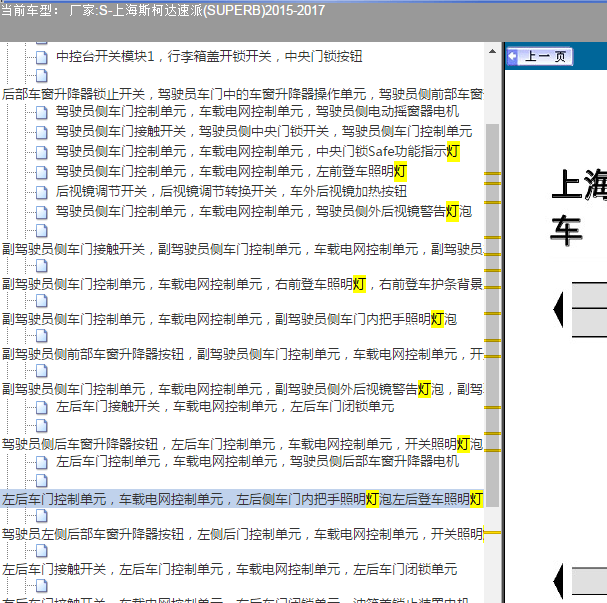Click document icon before 驾驶员侧后部车窗升降器电机 row
Image resolution: width=607 pixels, height=603 pixels.
(x=42, y=463)
